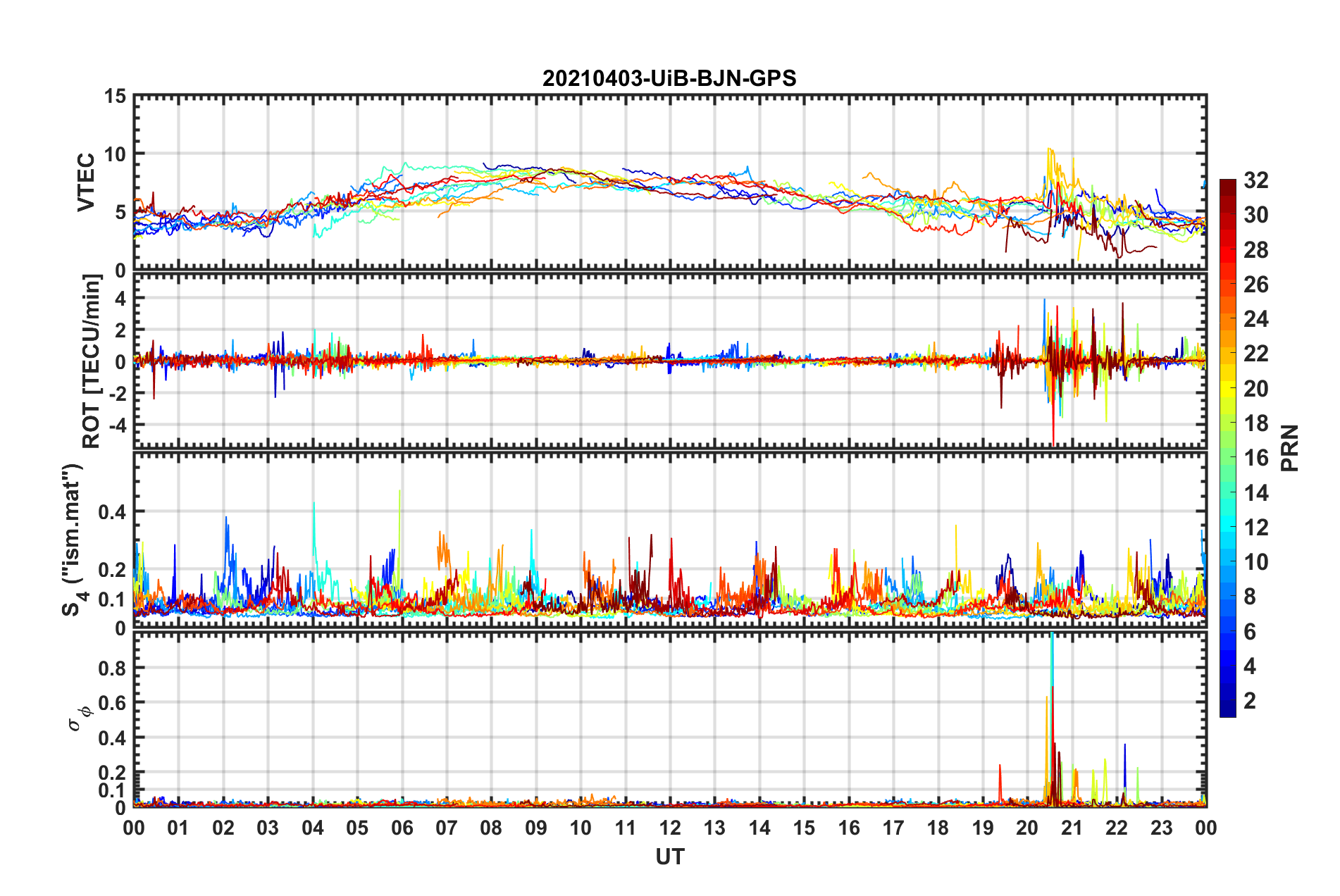Click the PRN colorbar label

click(x=1289, y=448)
